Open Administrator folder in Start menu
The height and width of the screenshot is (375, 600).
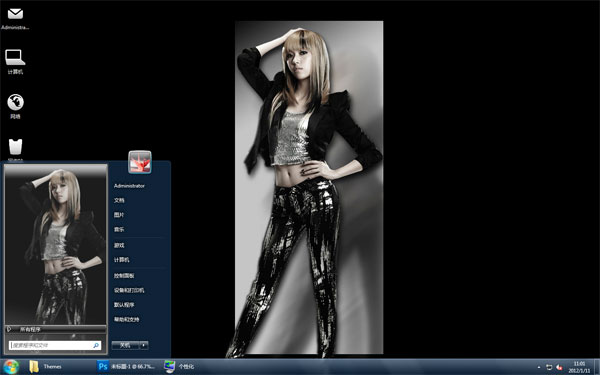click(x=129, y=186)
